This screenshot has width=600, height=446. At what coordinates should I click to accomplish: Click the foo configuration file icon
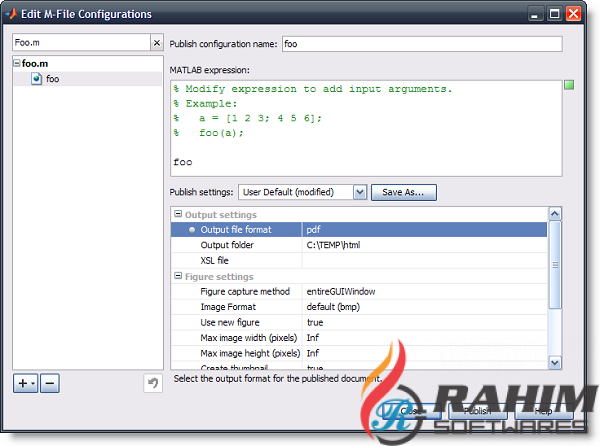(x=37, y=78)
